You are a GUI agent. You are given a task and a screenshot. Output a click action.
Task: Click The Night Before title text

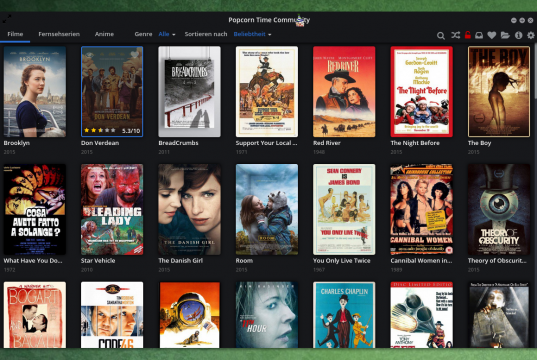click(415, 143)
